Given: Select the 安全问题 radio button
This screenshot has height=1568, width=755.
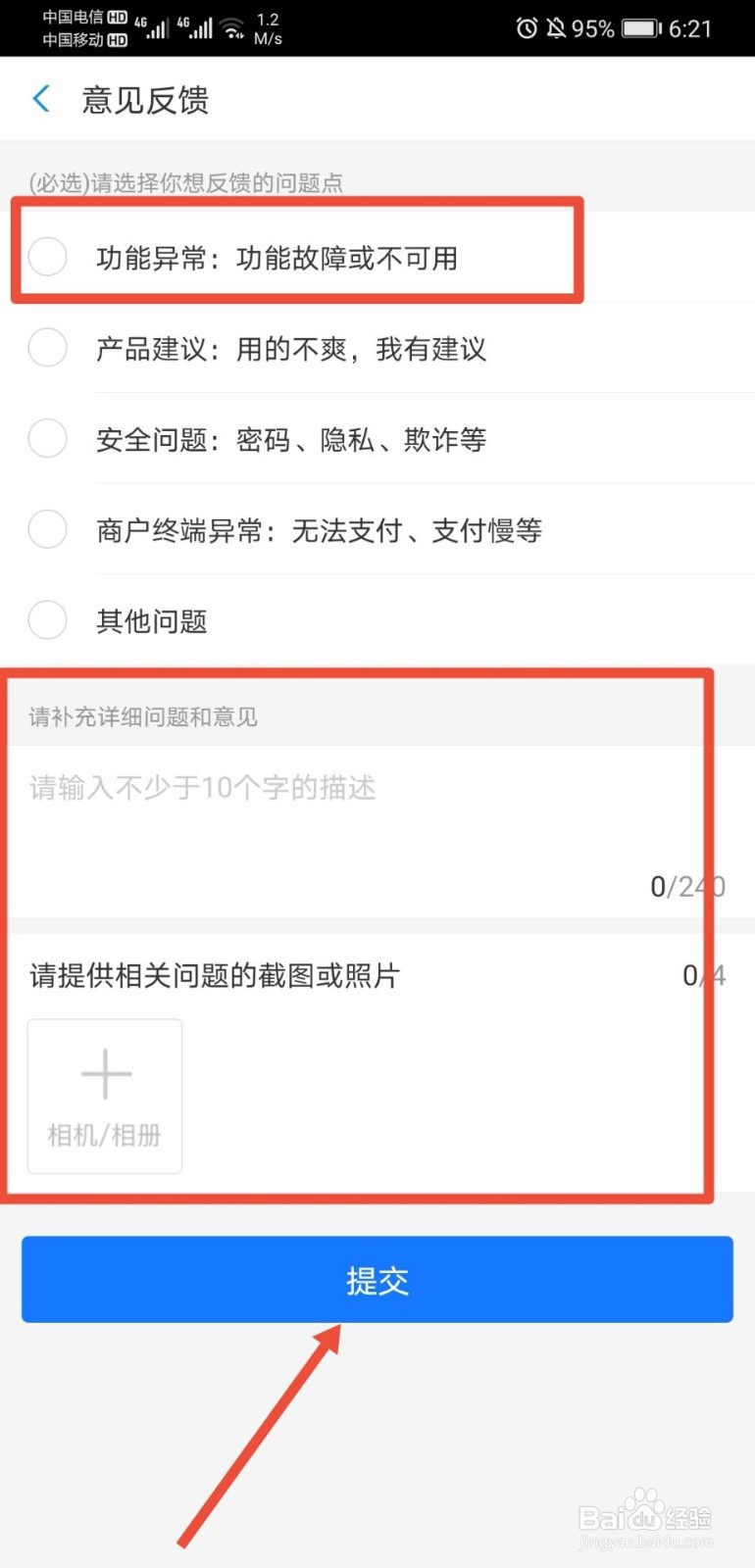Looking at the screenshot, I should 48,439.
